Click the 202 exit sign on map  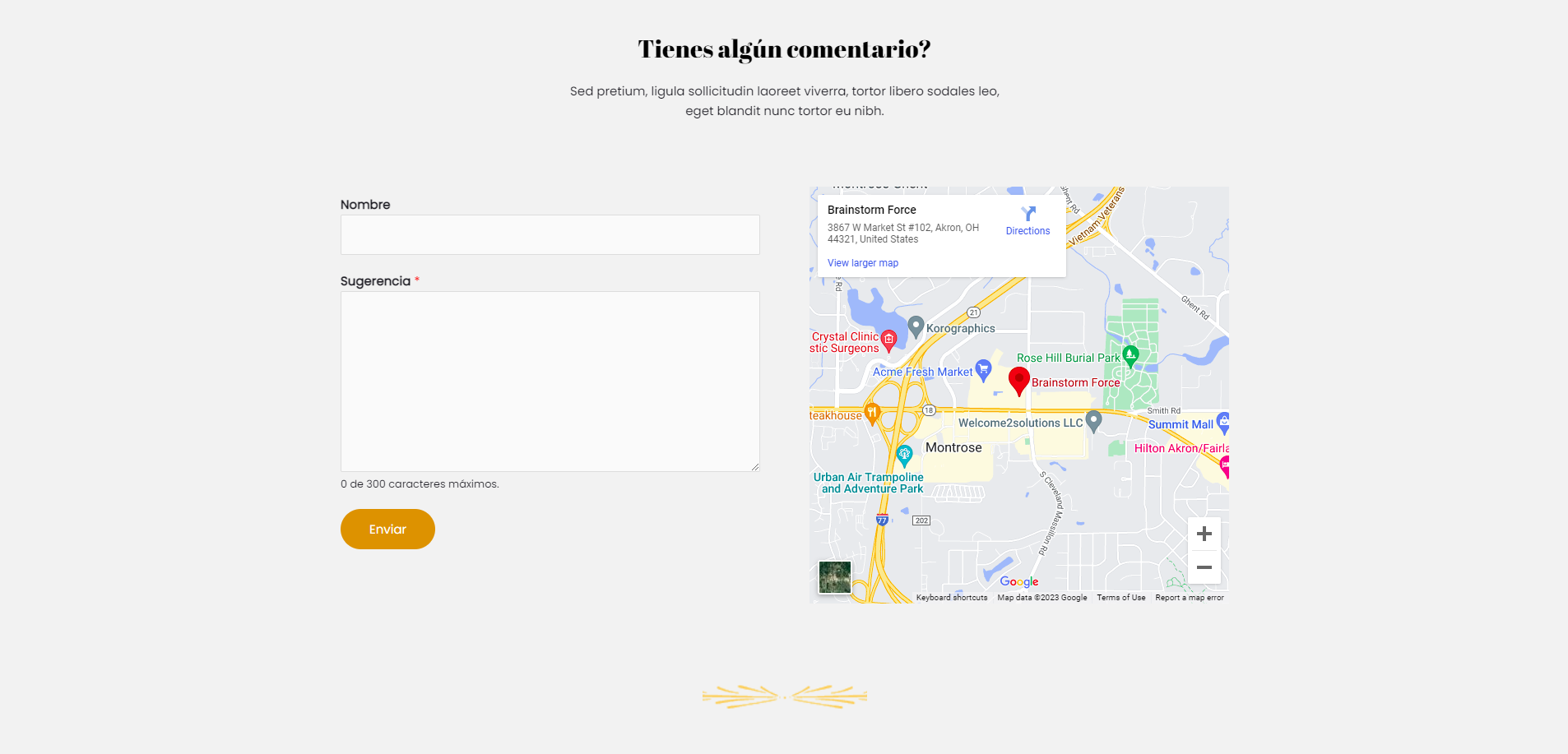coord(921,520)
